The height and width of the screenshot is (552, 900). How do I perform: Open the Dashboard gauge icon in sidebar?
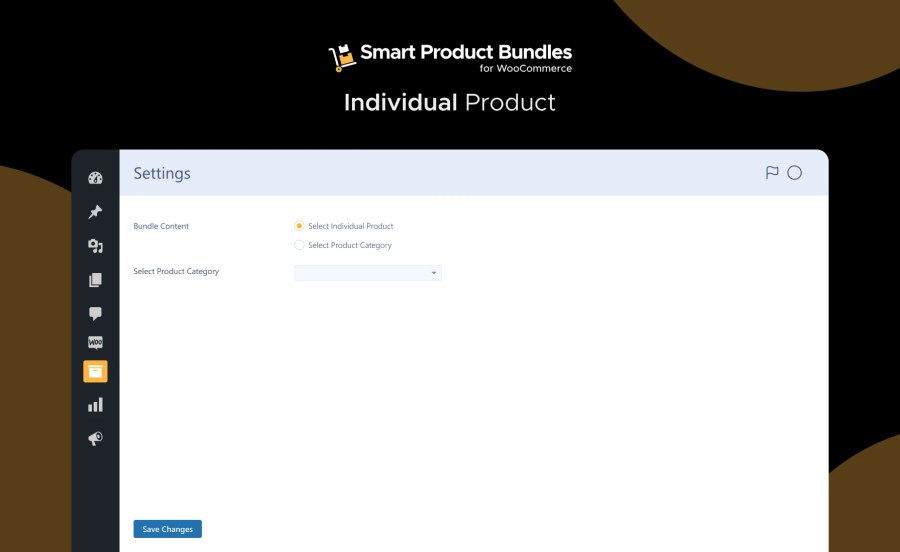pyautogui.click(x=95, y=178)
